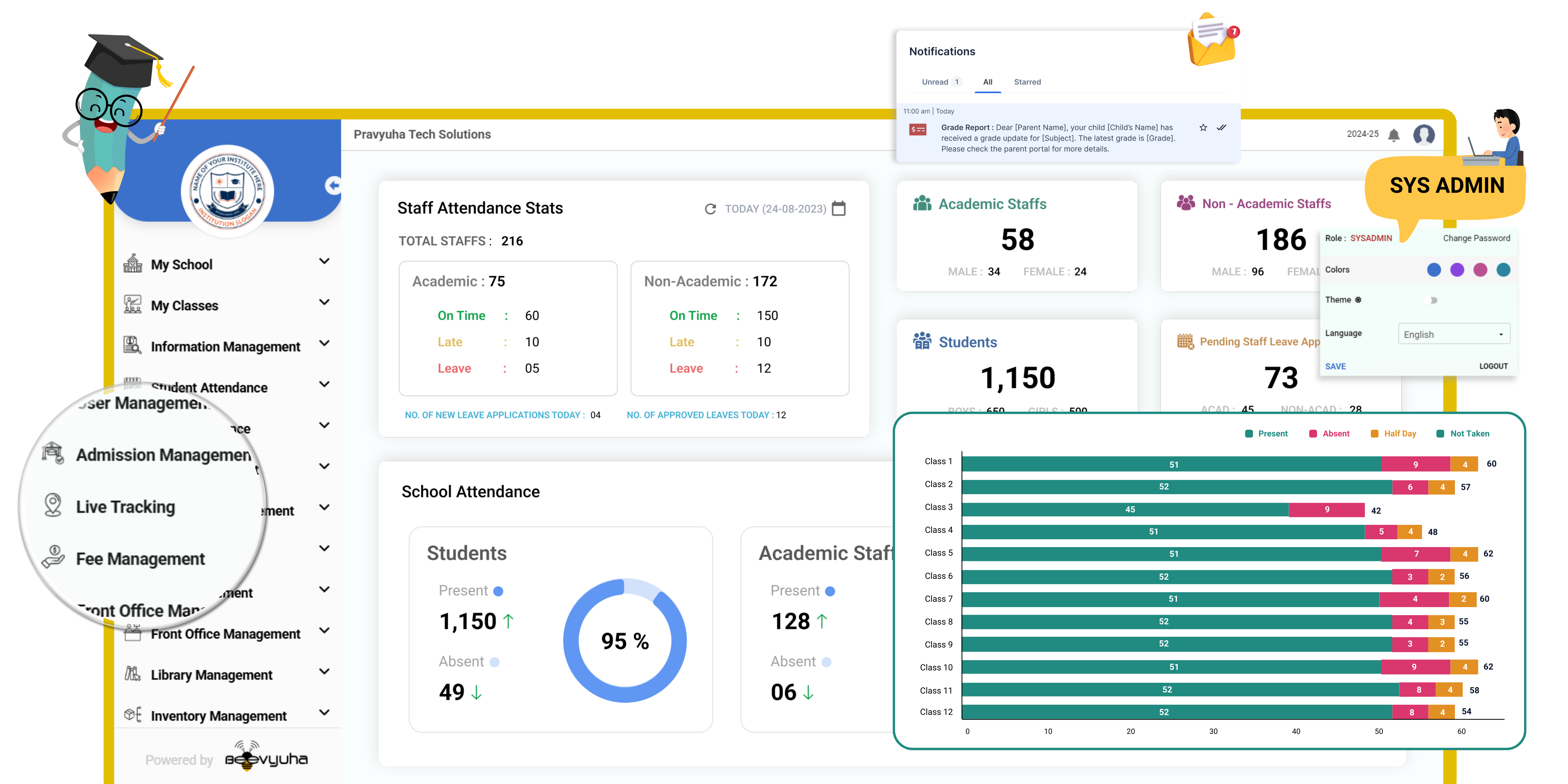1568x784 pixels.
Task: Open the user profile avatar
Action: [1424, 135]
